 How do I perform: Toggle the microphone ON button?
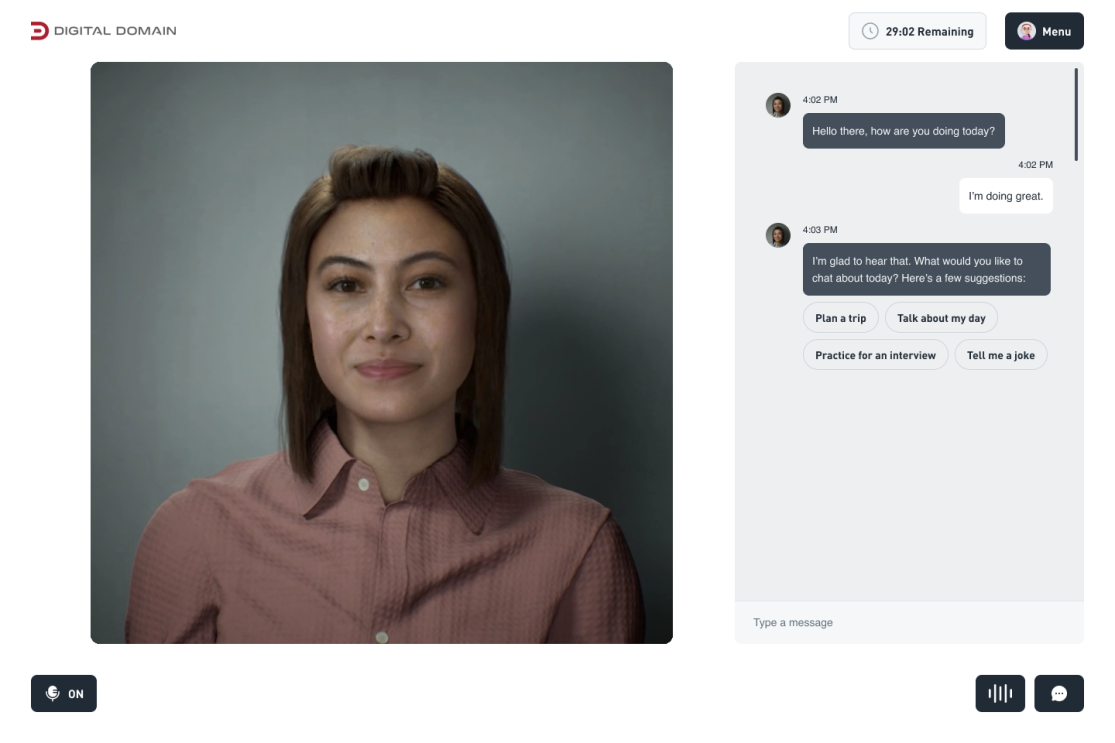tap(64, 693)
